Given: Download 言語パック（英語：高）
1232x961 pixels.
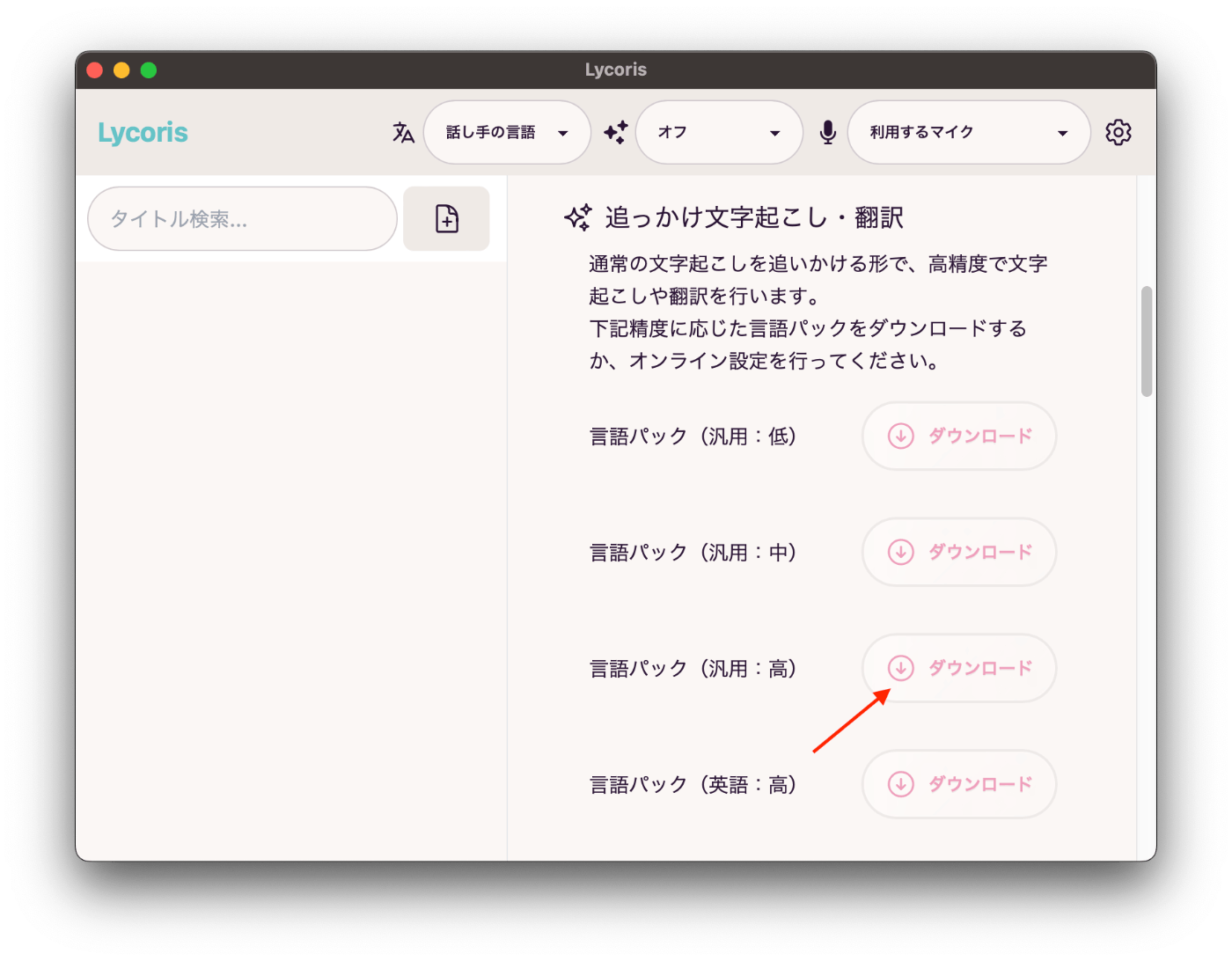Looking at the screenshot, I should click(x=959, y=784).
